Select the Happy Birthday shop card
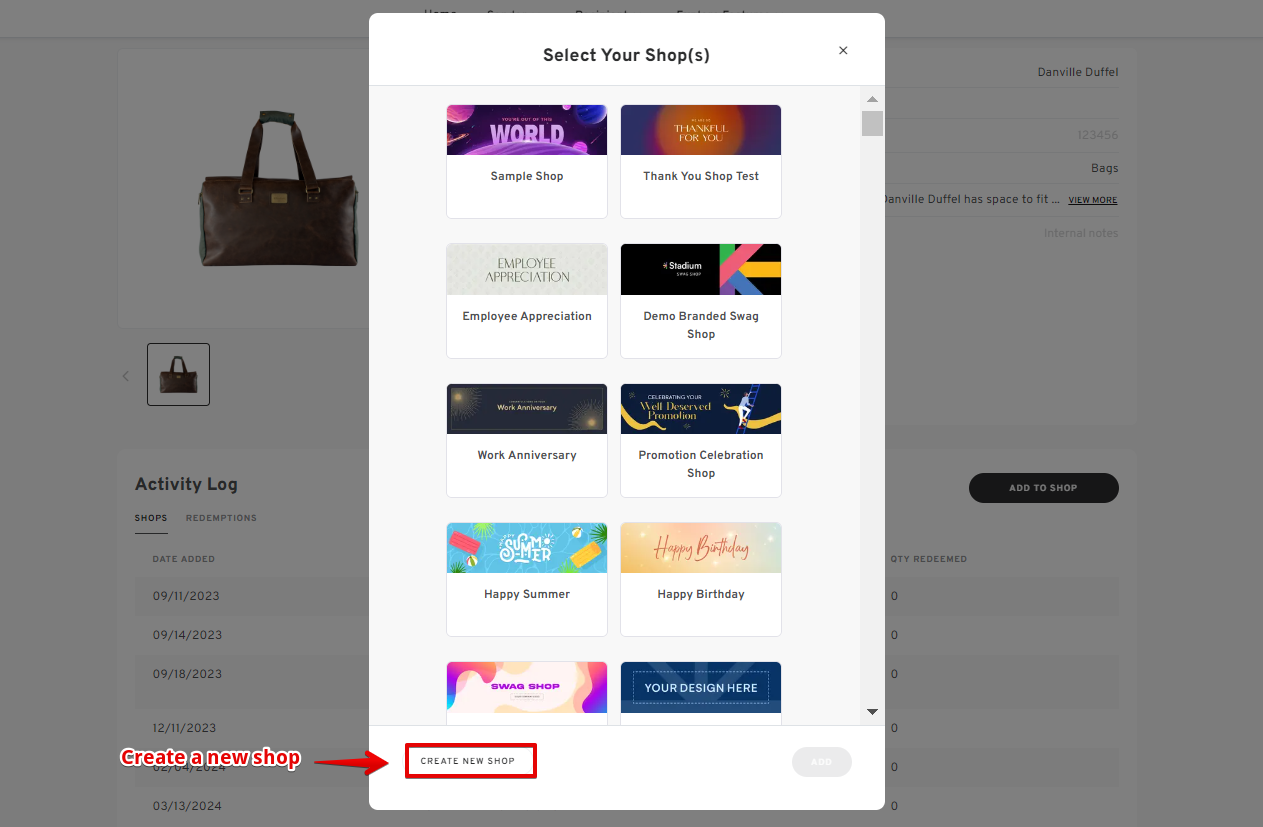 click(701, 579)
